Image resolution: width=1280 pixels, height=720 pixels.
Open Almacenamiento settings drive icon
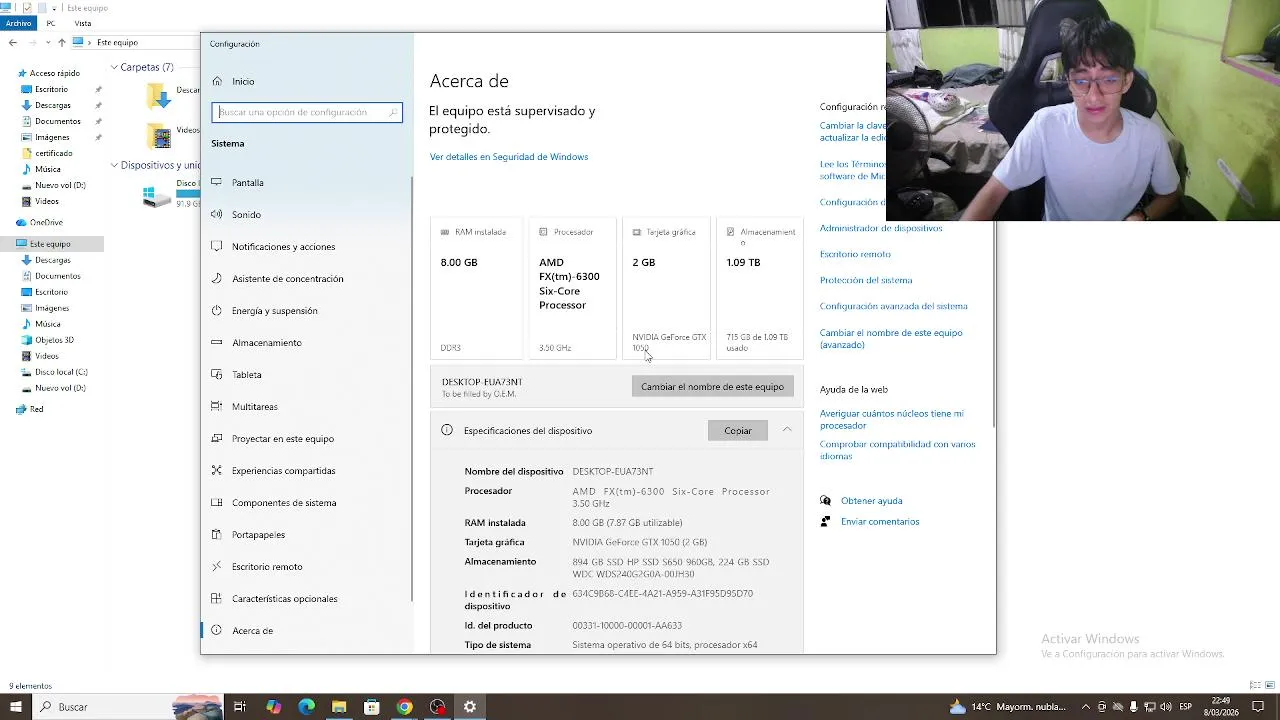coord(217,342)
